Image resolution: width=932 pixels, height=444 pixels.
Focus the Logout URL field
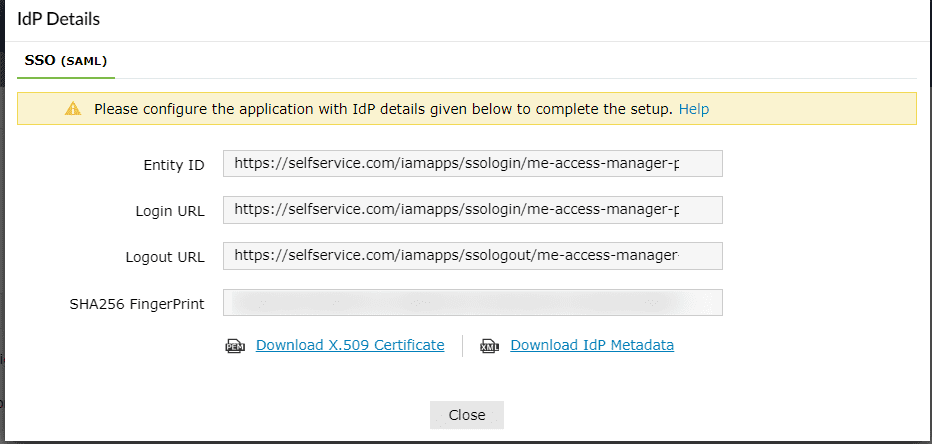[472, 256]
